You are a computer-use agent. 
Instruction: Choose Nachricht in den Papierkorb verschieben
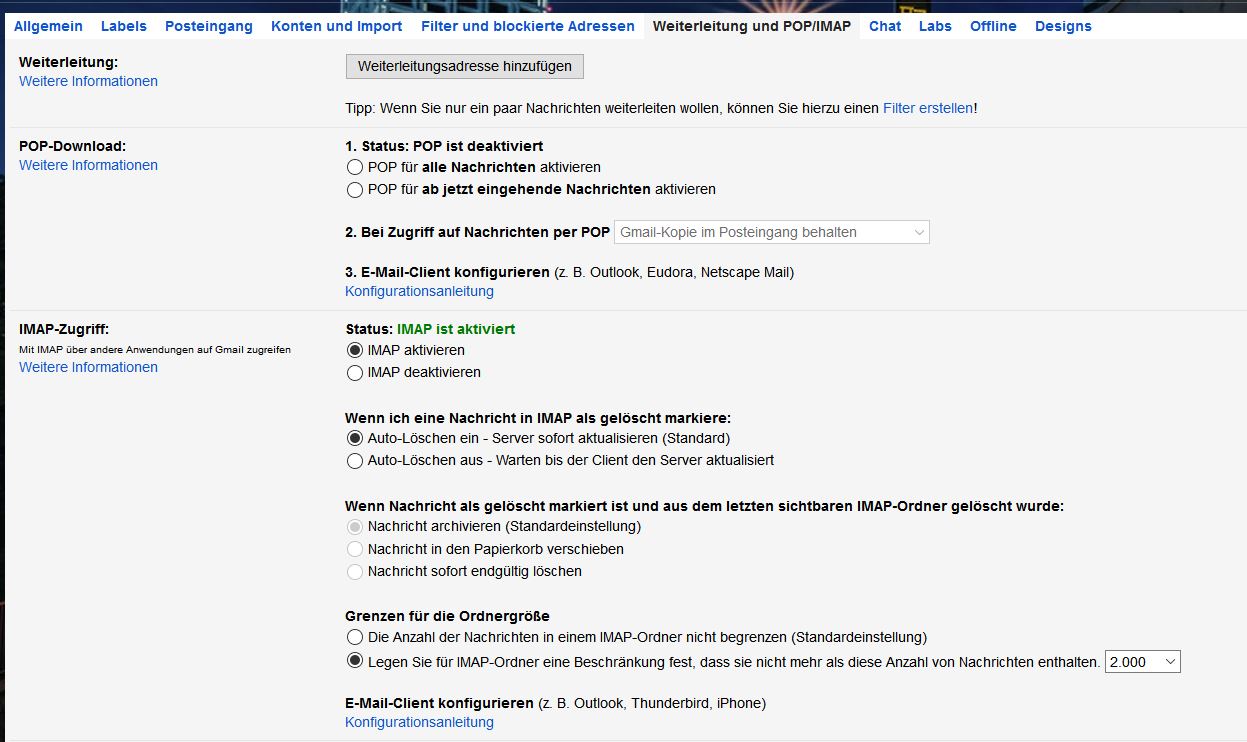click(354, 549)
